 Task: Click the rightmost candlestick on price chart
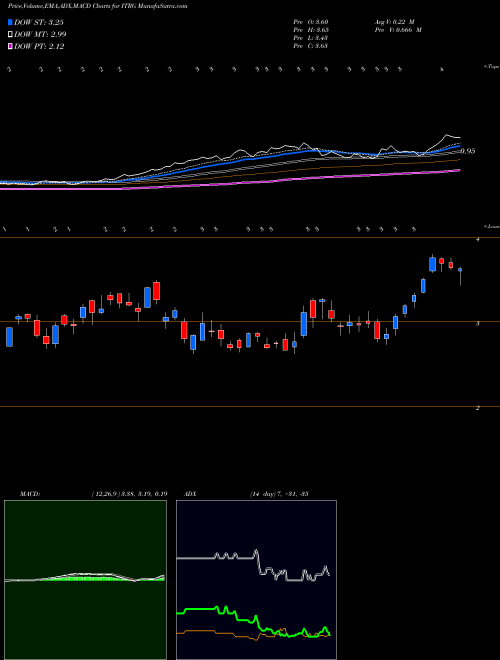point(460,274)
